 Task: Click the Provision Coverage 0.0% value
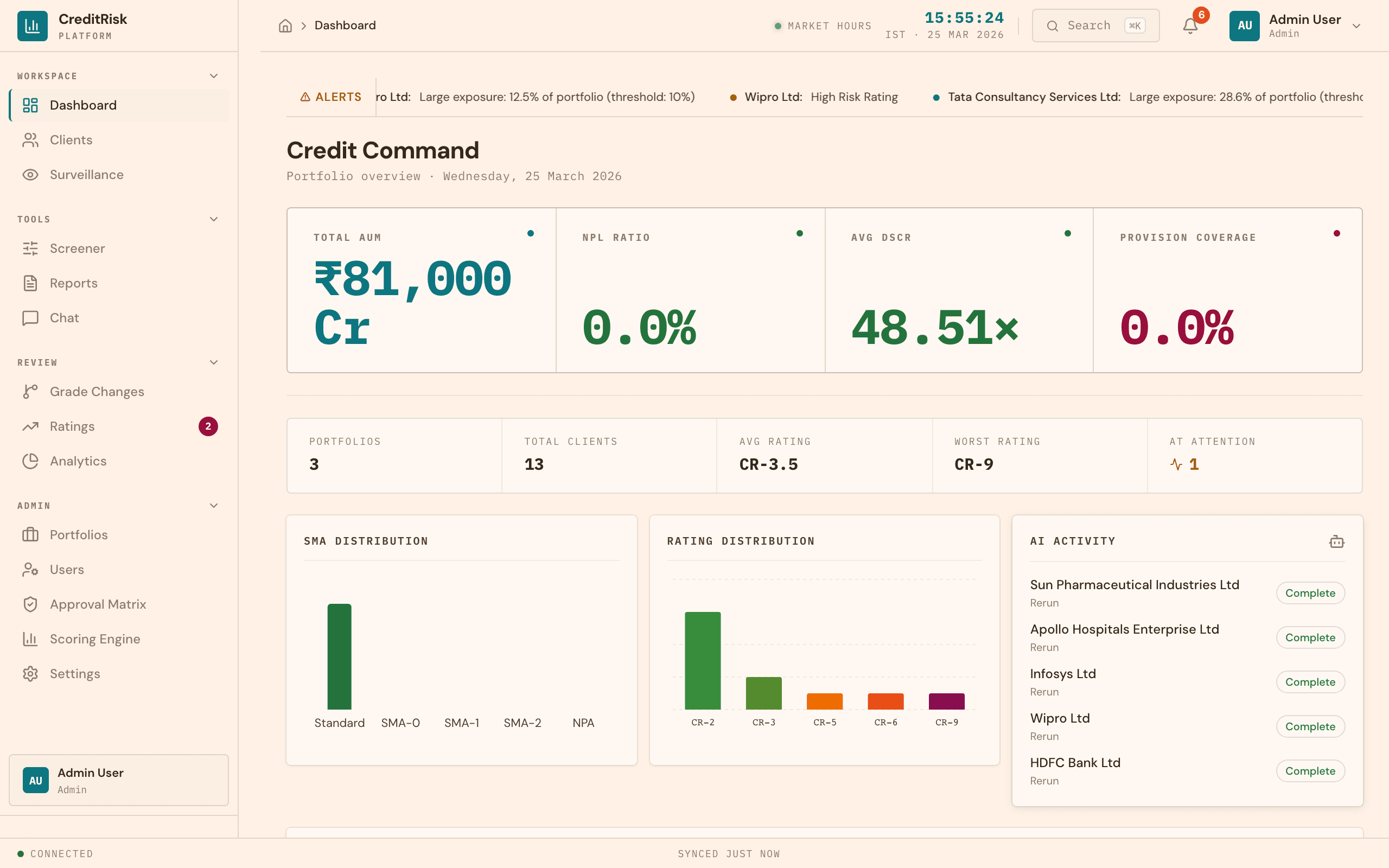tap(1177, 328)
